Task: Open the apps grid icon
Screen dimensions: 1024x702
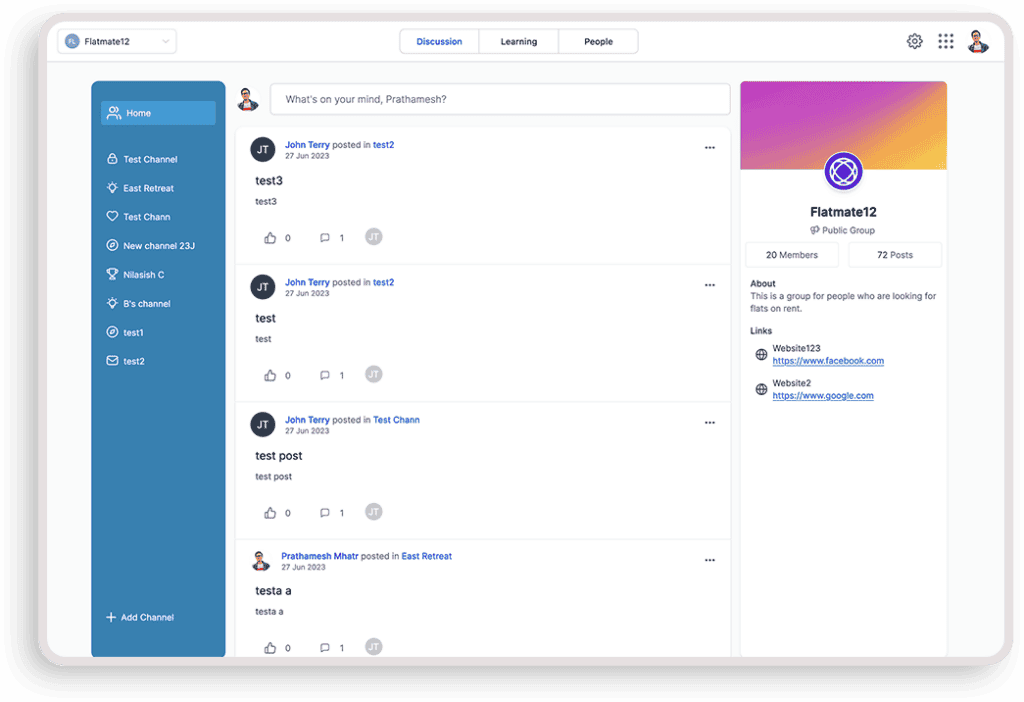Action: coord(945,41)
